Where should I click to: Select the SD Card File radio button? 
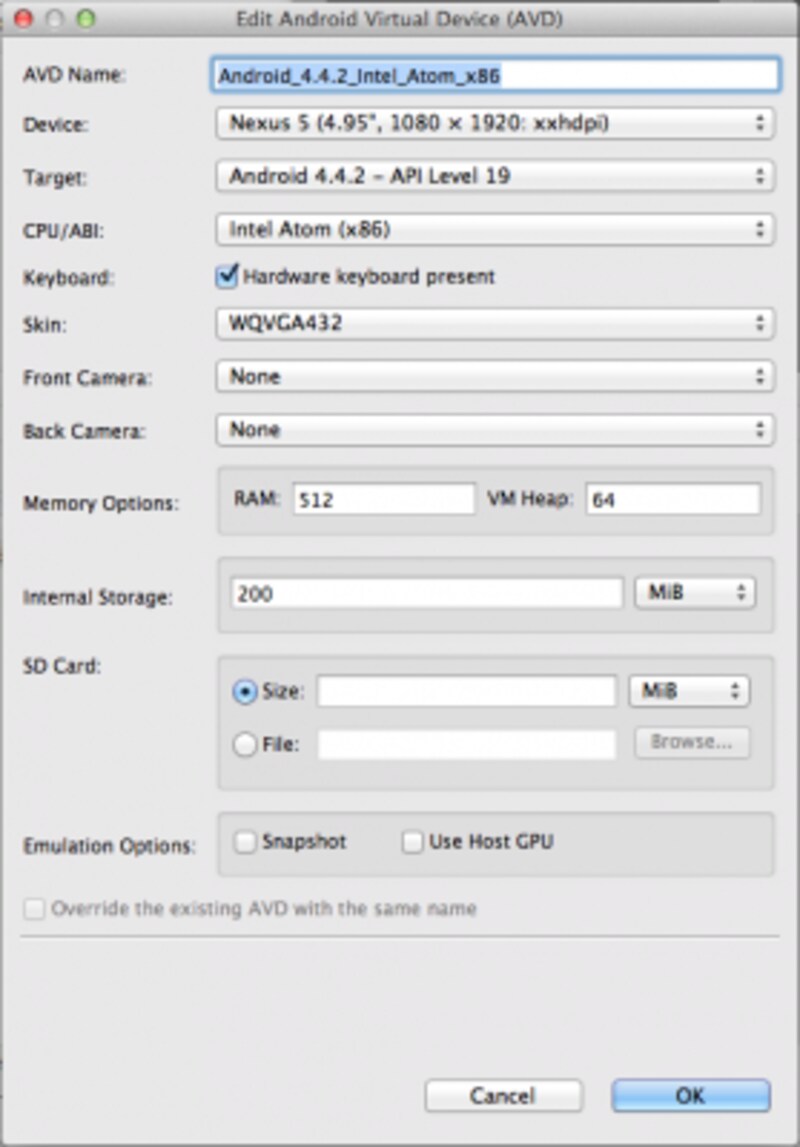click(x=244, y=745)
